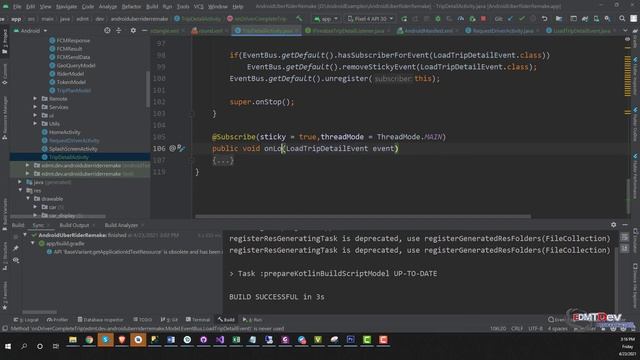Open the Profile app gauge icon
The image size is (640, 360).
click(460, 19)
